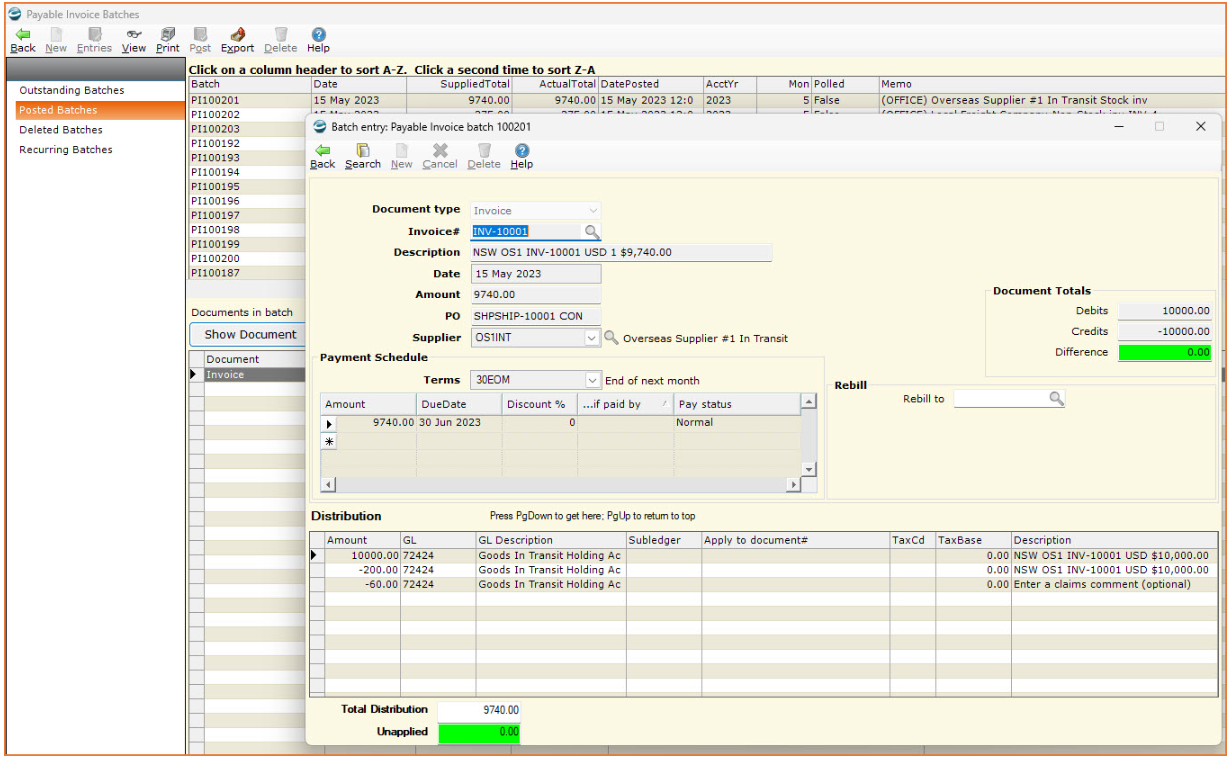The width and height of the screenshot is (1229, 760).
Task: Click the 10000.00 distribution amount cell
Action: click(x=362, y=555)
